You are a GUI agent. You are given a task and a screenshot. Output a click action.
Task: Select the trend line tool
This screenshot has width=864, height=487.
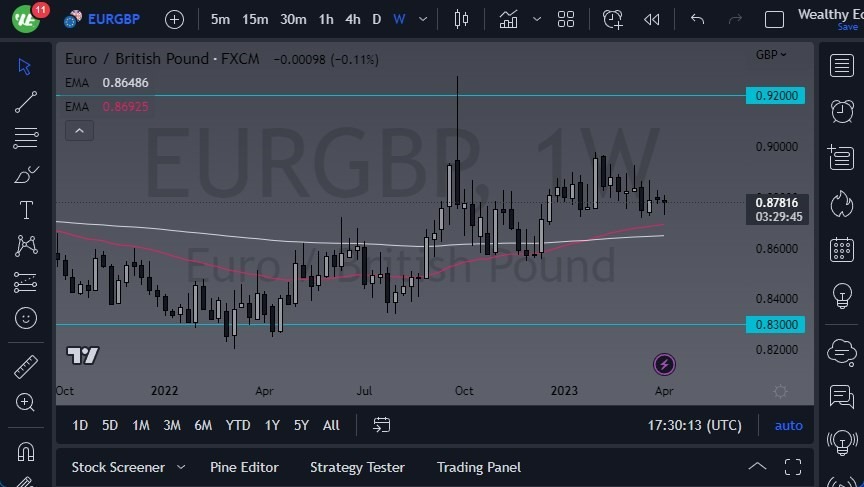click(x=26, y=102)
